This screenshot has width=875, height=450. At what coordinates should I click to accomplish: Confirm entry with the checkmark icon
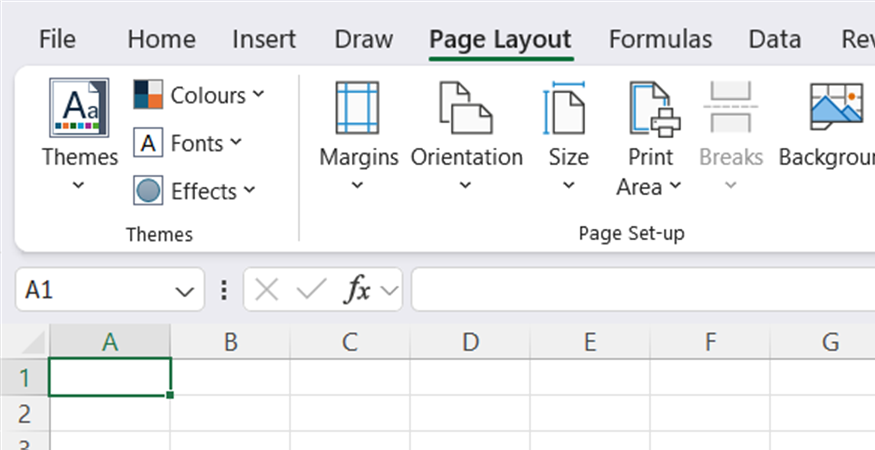[x=311, y=290]
